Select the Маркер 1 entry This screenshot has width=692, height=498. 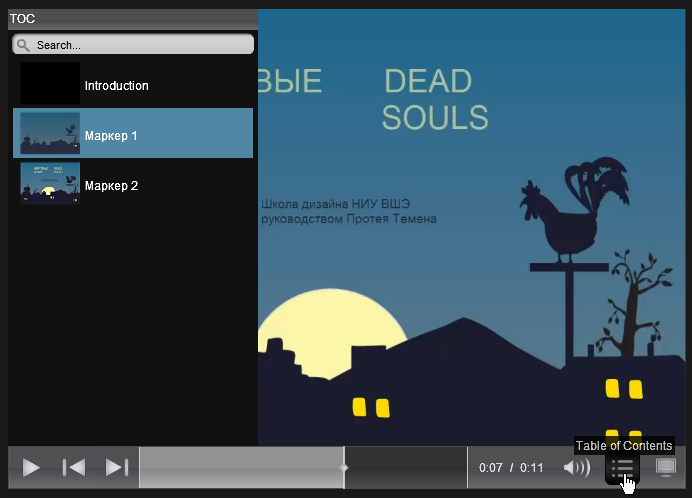click(133, 133)
